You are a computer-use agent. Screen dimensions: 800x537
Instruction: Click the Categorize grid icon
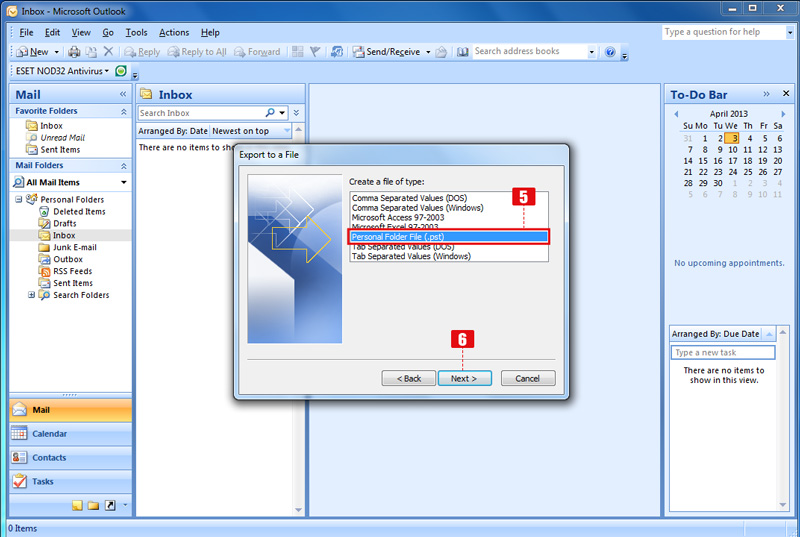tap(298, 52)
